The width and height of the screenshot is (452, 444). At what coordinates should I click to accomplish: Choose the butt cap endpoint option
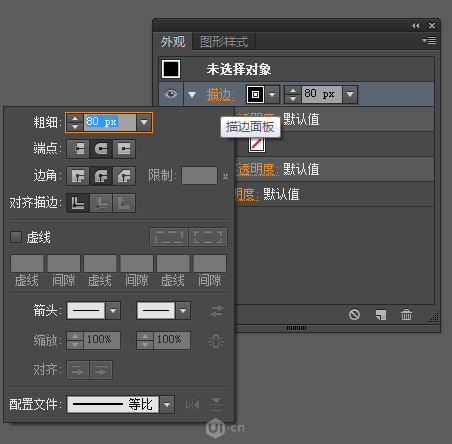78,149
